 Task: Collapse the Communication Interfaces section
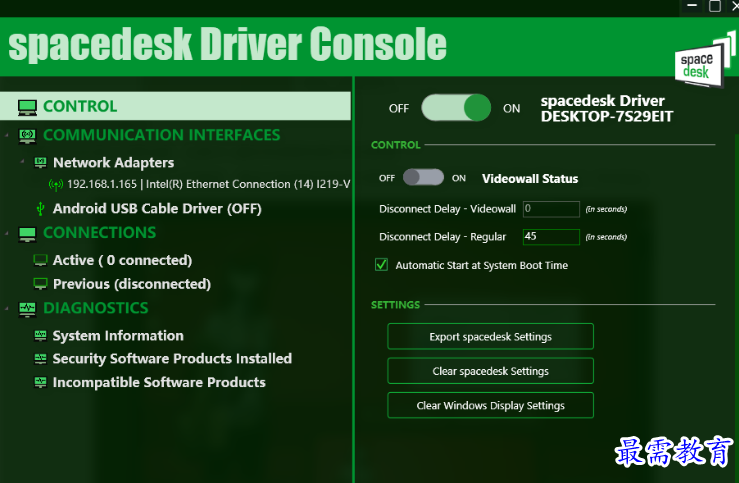tap(7, 135)
